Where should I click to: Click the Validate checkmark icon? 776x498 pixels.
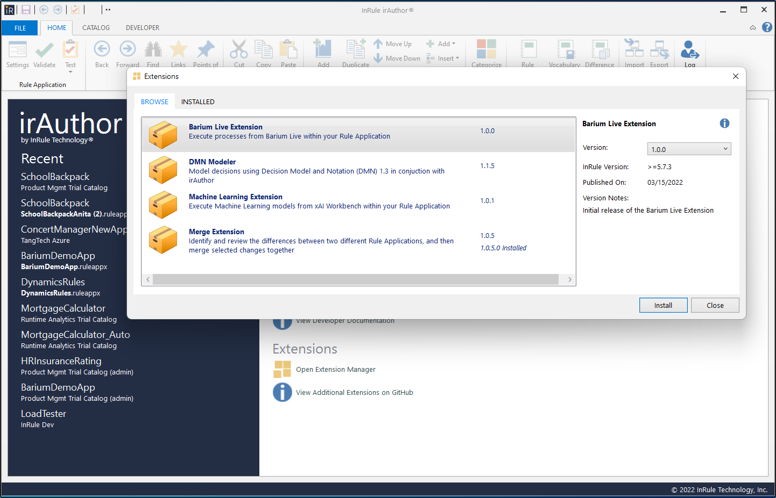[x=44, y=50]
